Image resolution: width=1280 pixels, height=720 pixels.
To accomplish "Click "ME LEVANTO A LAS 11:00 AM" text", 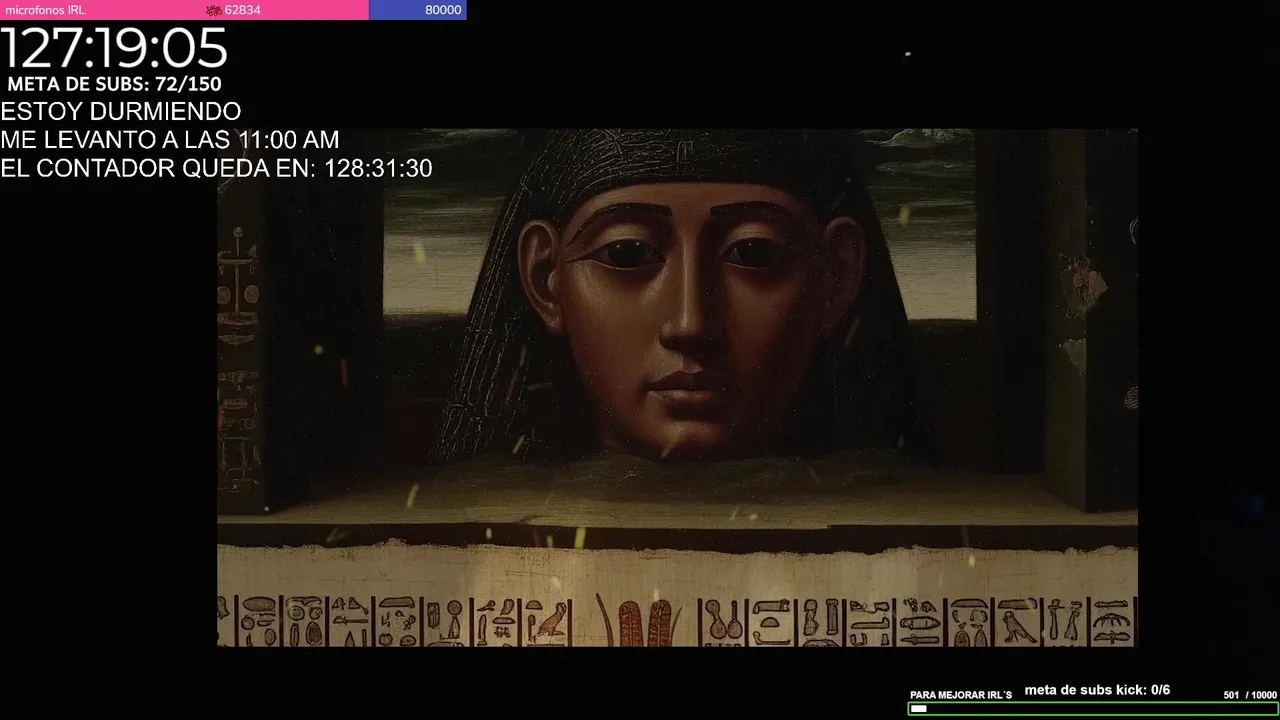I will (x=170, y=140).
